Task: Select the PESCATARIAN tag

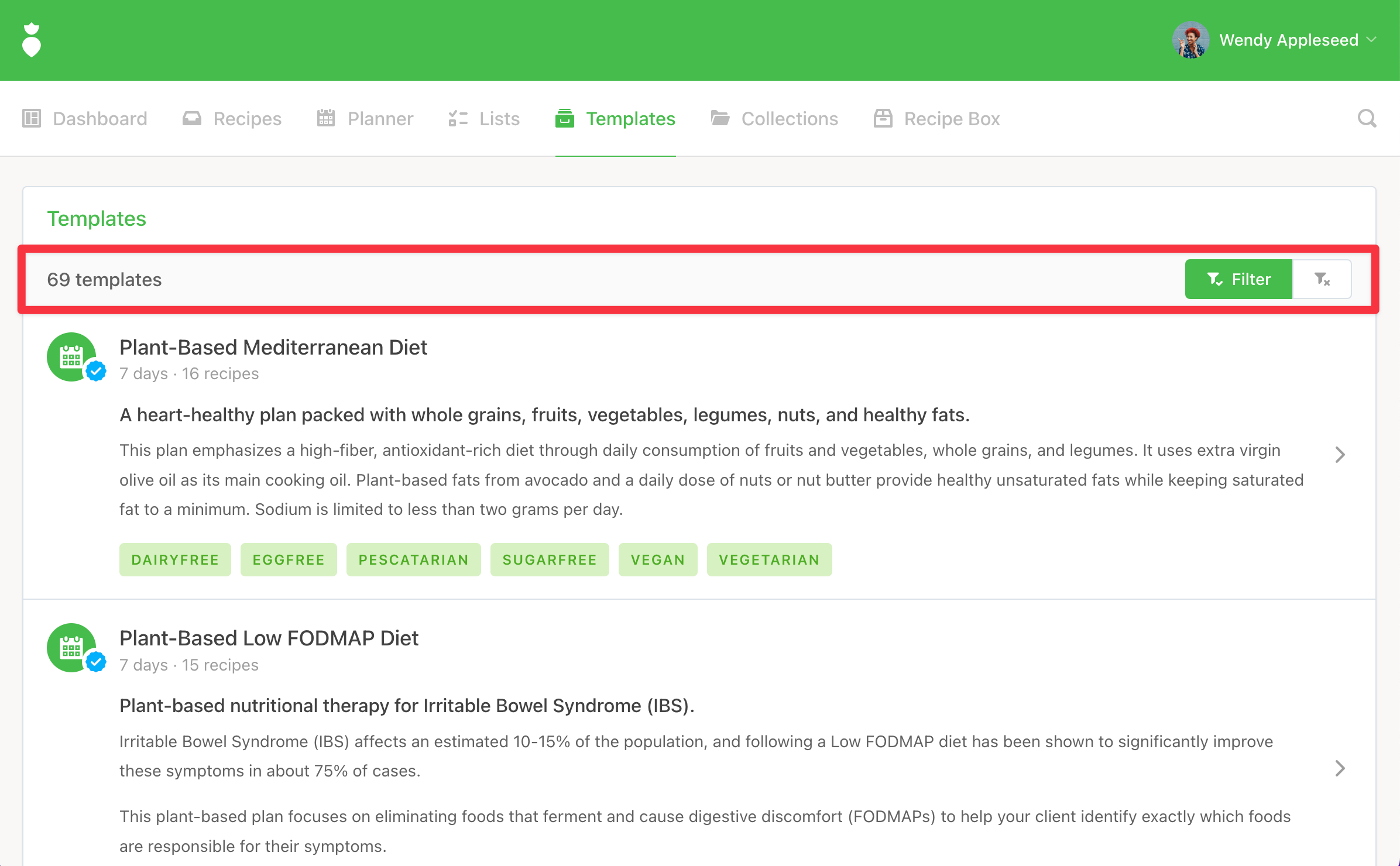Action: [413, 560]
